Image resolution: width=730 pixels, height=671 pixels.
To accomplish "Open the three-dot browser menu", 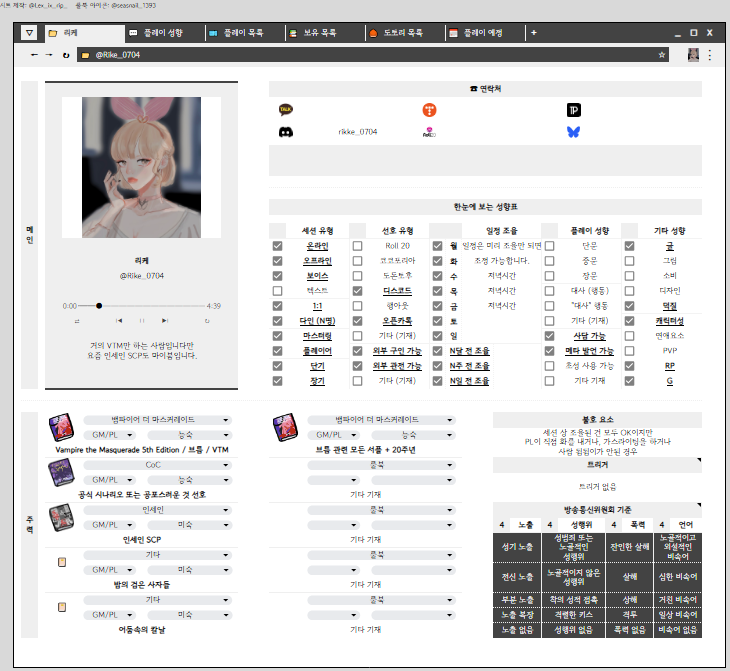I will [x=710, y=55].
